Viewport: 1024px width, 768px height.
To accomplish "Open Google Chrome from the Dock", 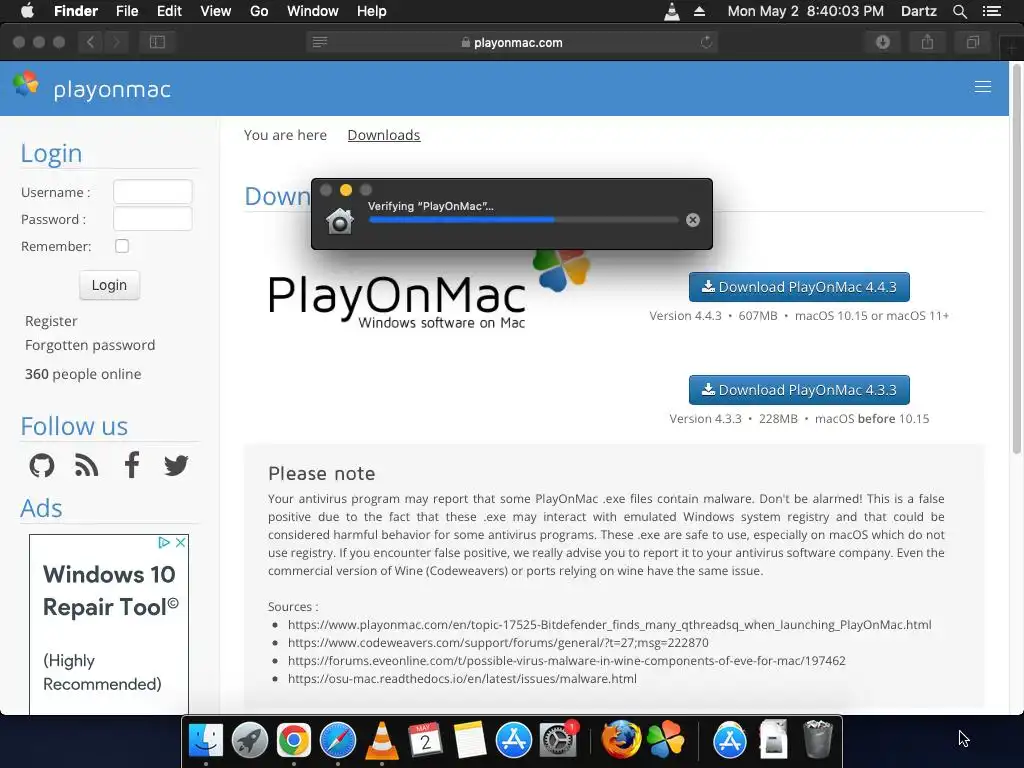I will pyautogui.click(x=293, y=740).
